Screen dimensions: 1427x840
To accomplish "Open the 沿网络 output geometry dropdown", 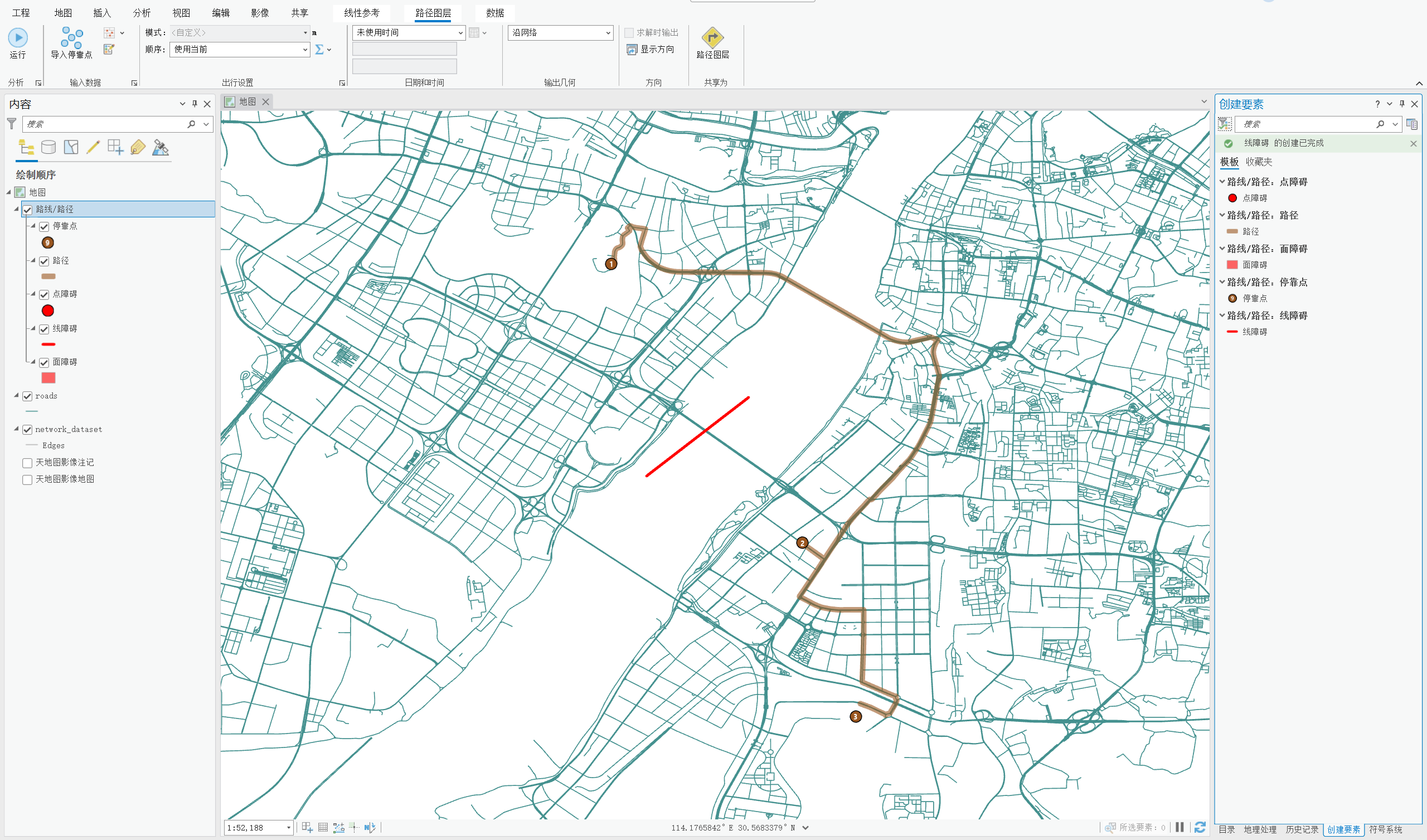I will [x=608, y=33].
